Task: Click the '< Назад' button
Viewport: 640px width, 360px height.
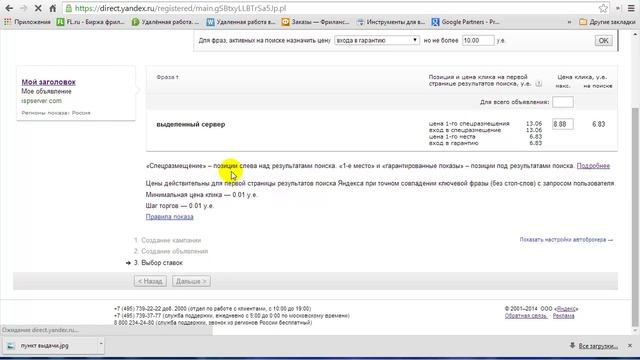Action: click(x=150, y=281)
